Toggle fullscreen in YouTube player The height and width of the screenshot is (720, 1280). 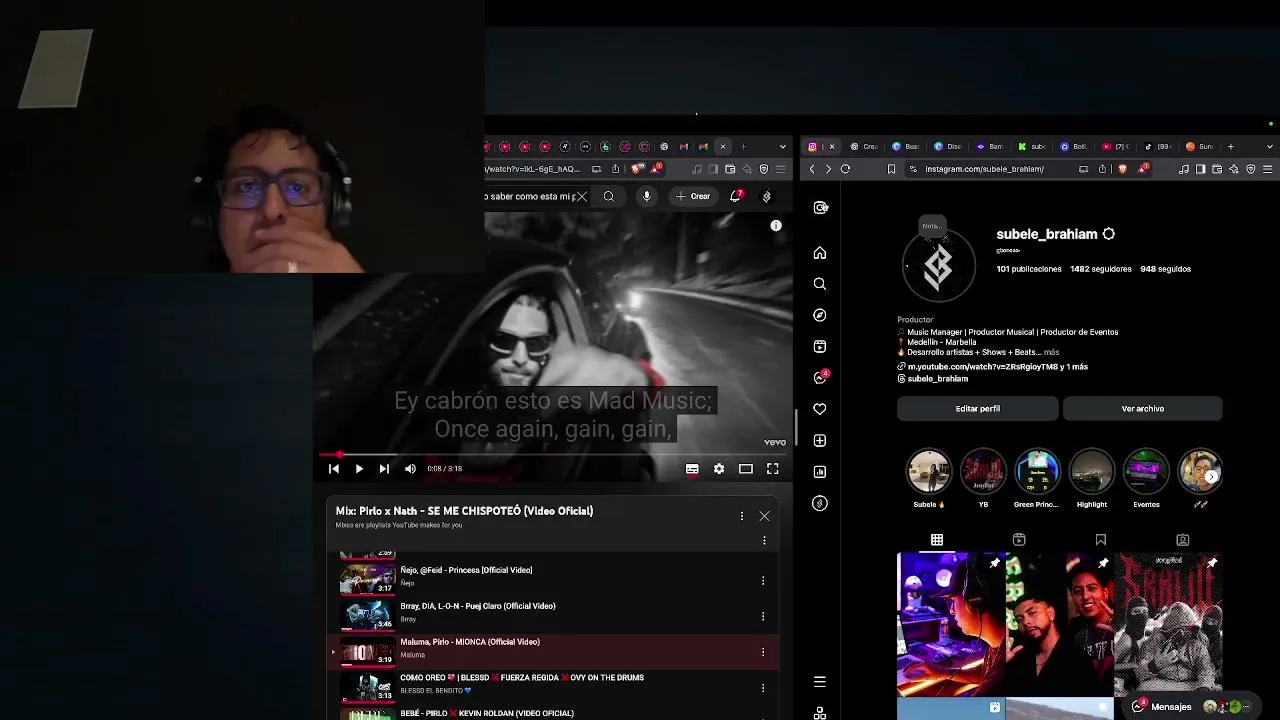tap(773, 468)
